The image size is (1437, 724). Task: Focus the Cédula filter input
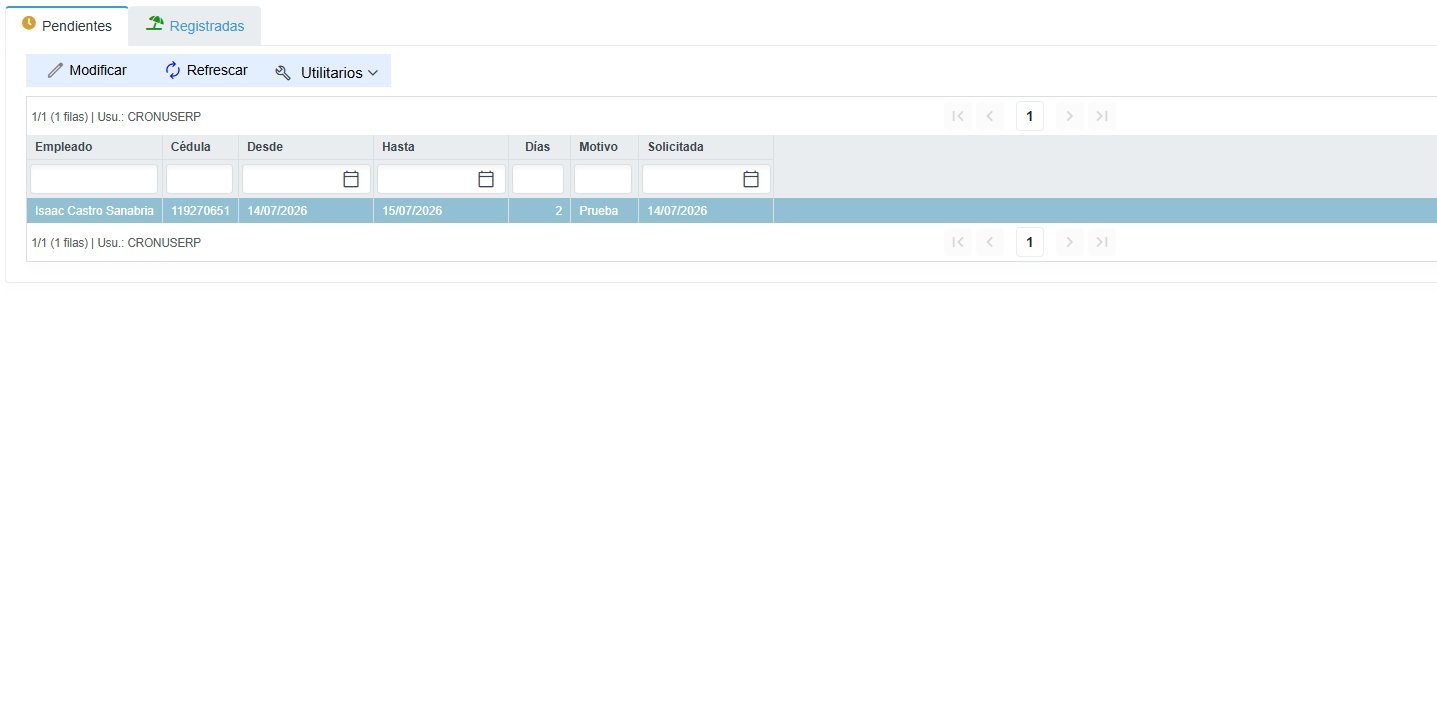pyautogui.click(x=199, y=179)
